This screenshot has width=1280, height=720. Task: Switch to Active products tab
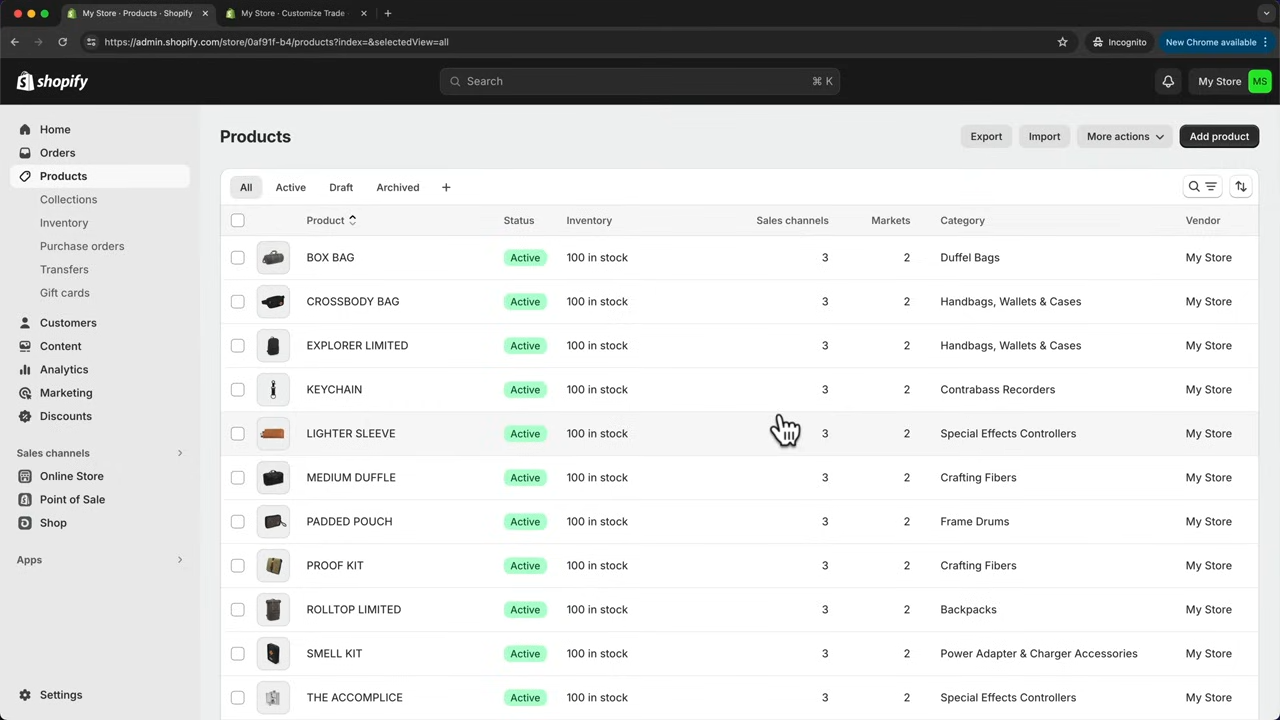(291, 187)
